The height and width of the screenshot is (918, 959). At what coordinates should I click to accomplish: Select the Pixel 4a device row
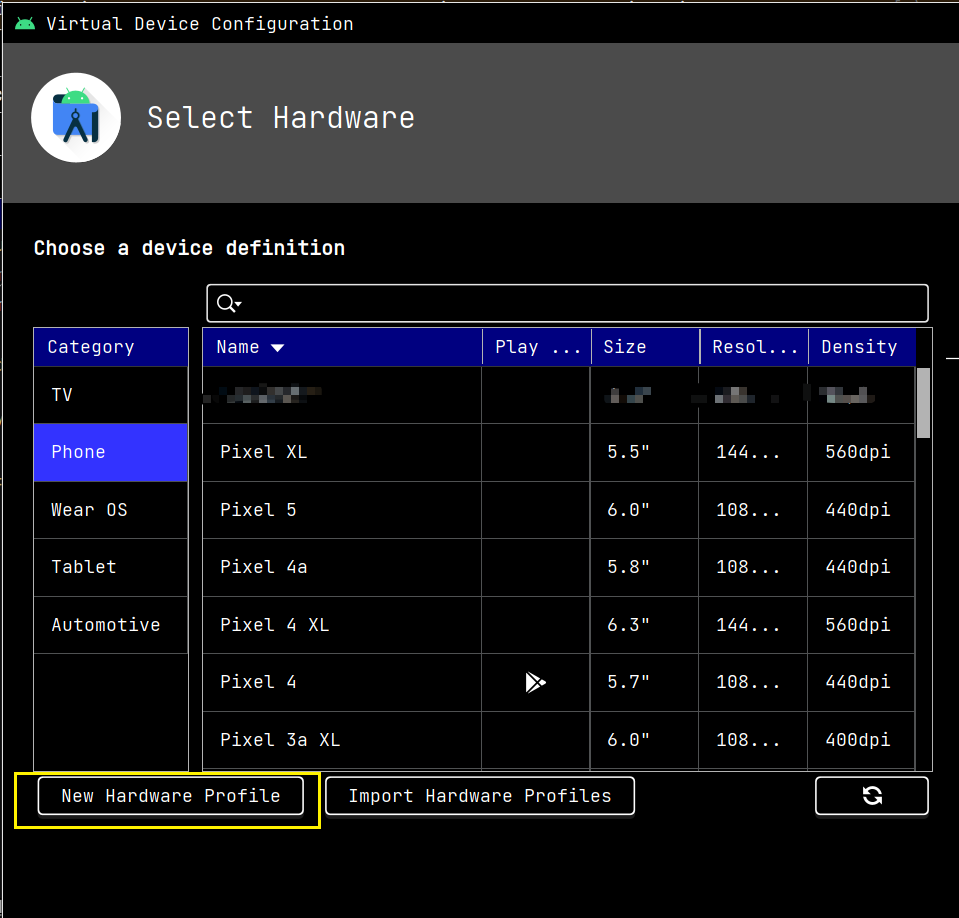click(x=558, y=567)
